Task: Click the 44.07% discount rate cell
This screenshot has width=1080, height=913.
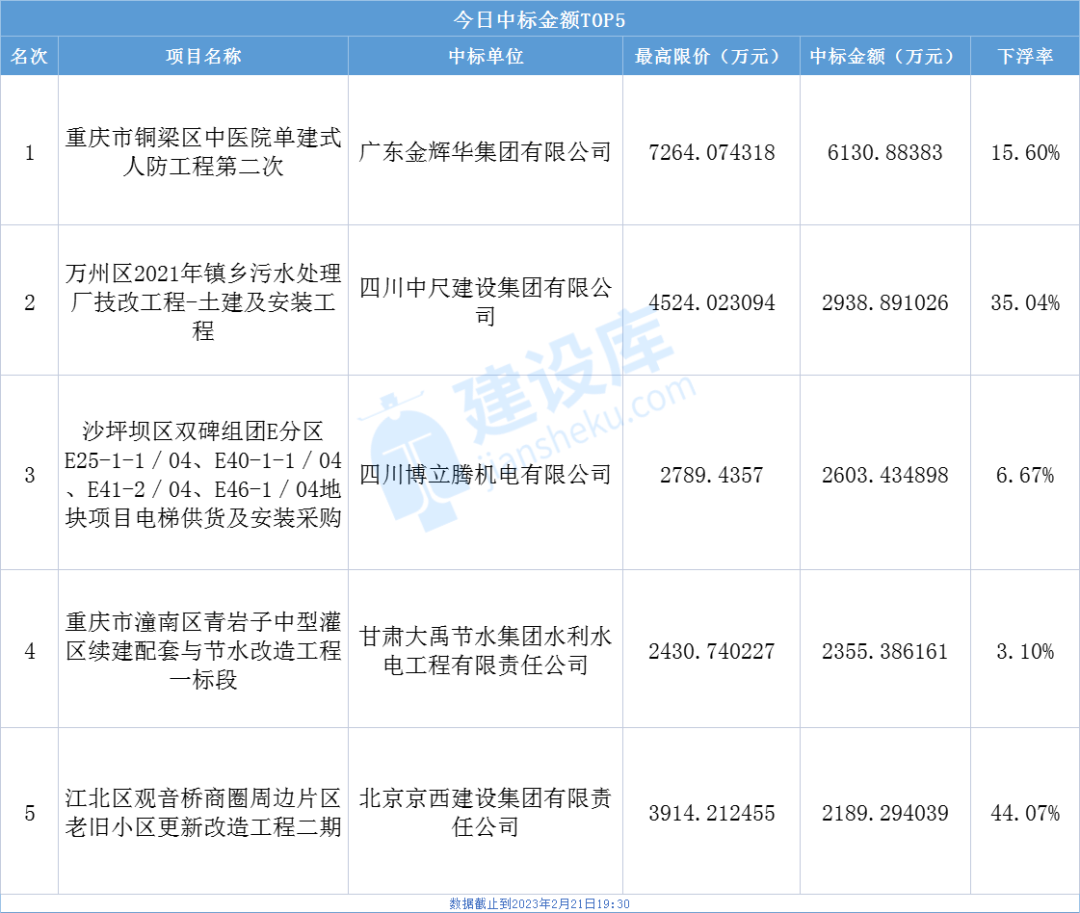Action: pyautogui.click(x=1025, y=814)
